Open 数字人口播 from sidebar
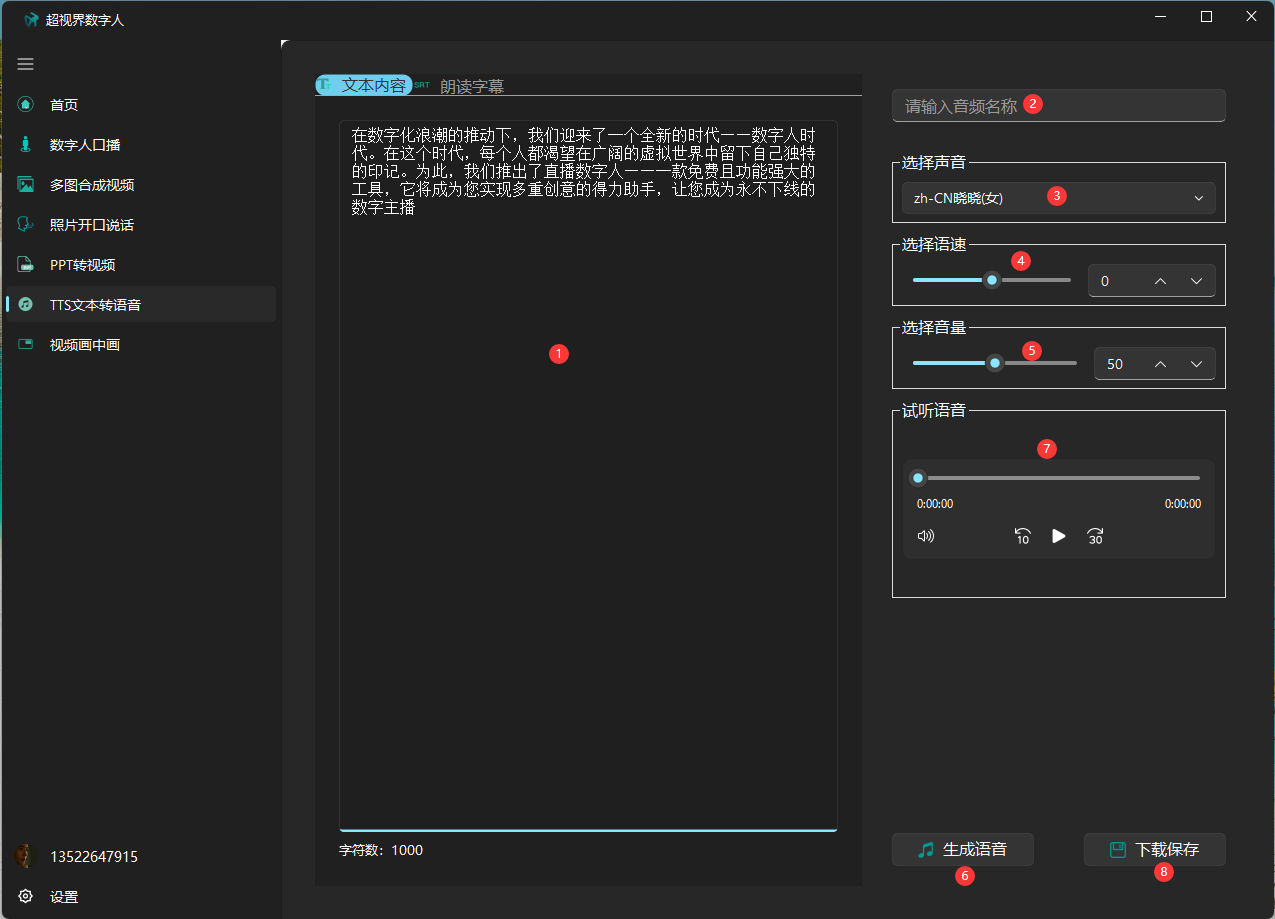1275x919 pixels. (84, 145)
